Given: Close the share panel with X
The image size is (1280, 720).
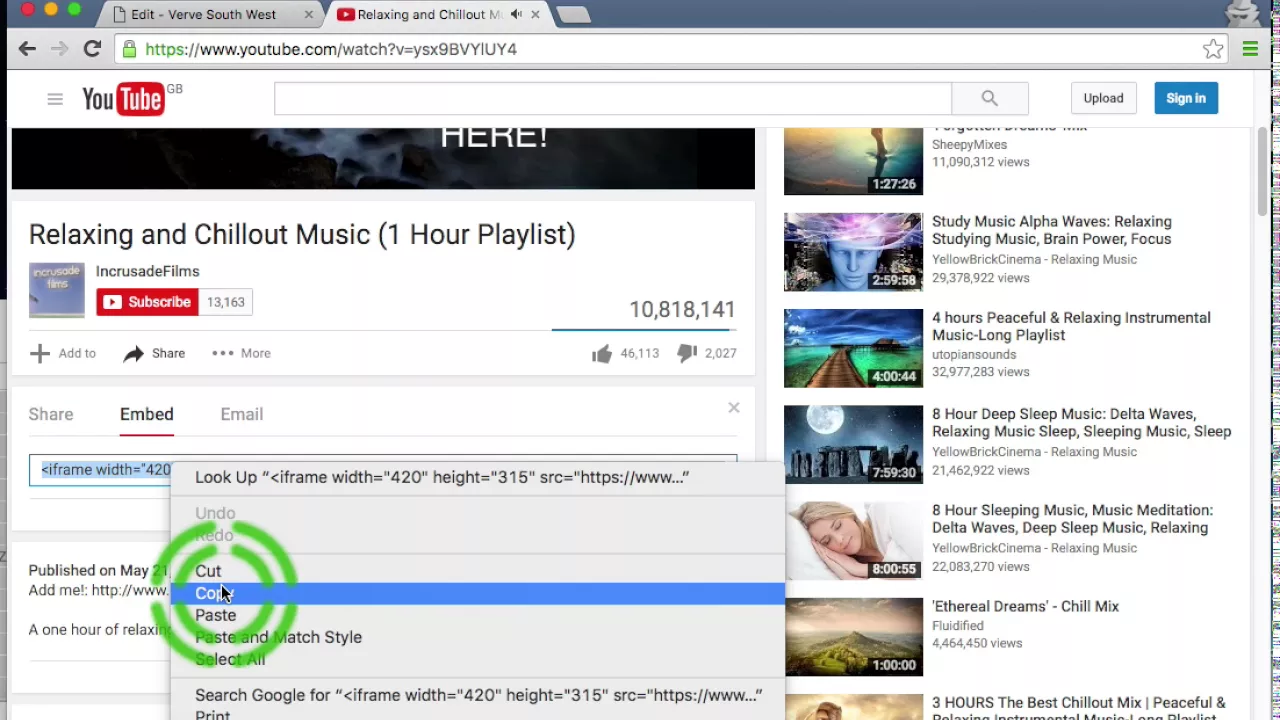Looking at the screenshot, I should click(734, 407).
